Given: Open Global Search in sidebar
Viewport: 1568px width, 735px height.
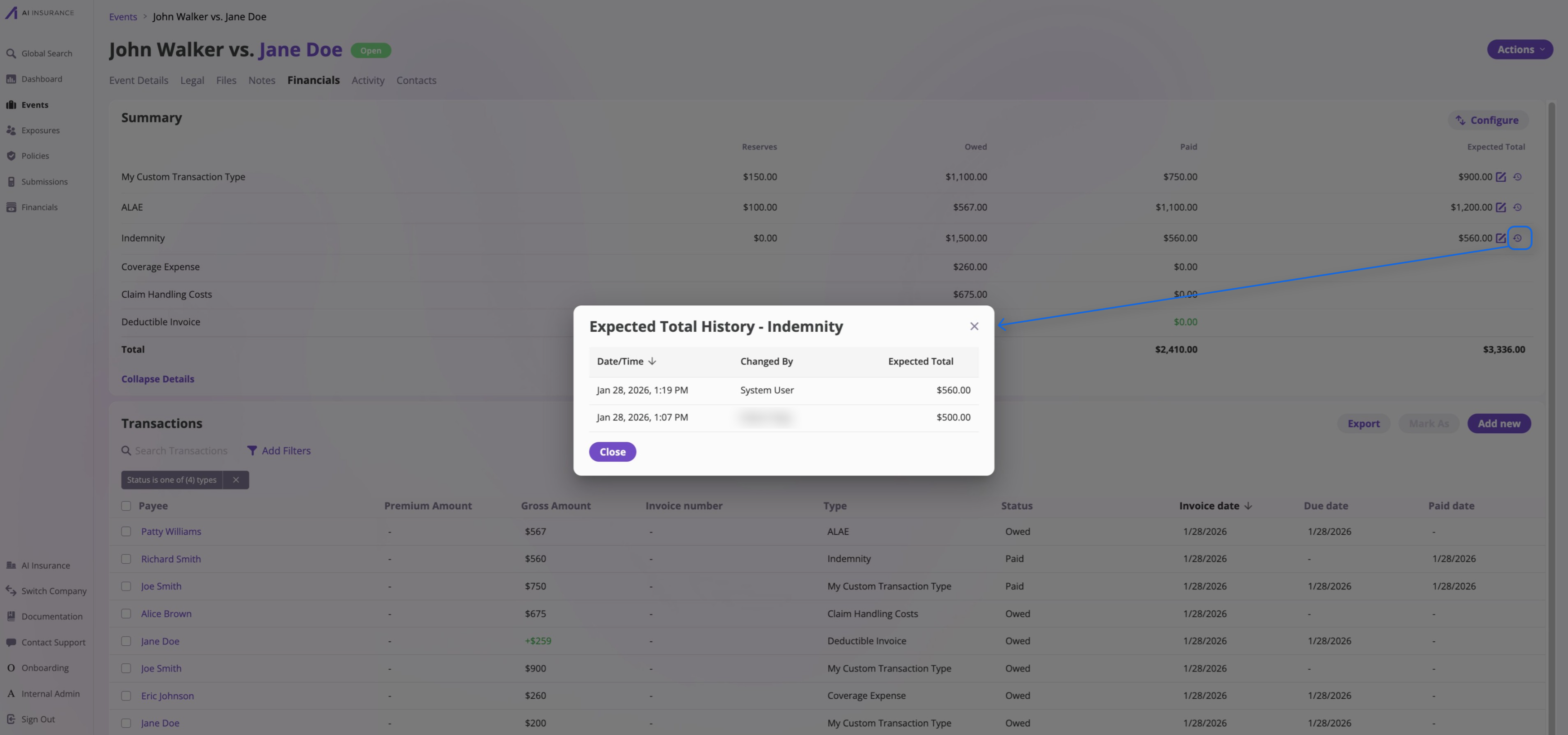Looking at the screenshot, I should [x=46, y=53].
